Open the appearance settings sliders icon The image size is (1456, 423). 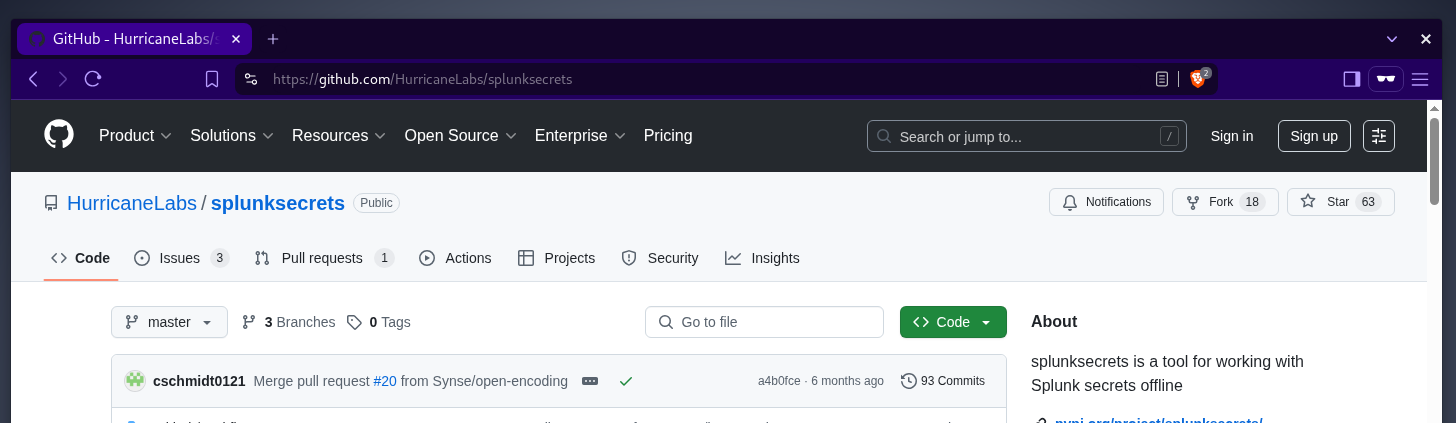point(1379,136)
